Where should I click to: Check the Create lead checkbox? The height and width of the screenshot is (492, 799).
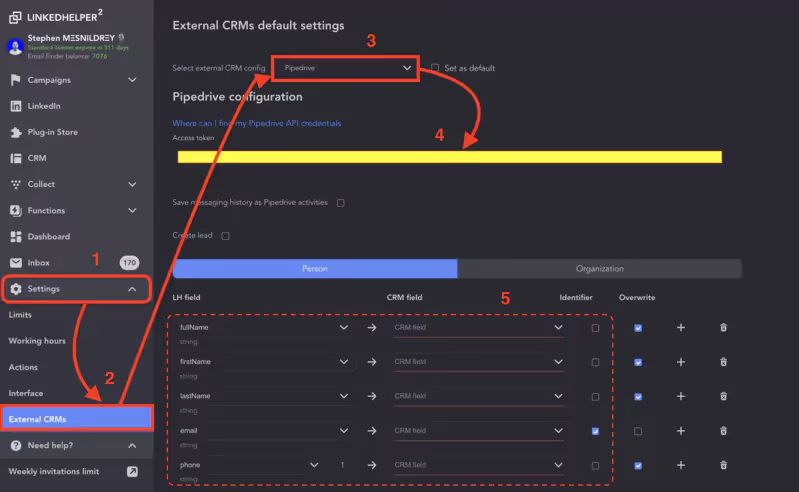click(225, 236)
